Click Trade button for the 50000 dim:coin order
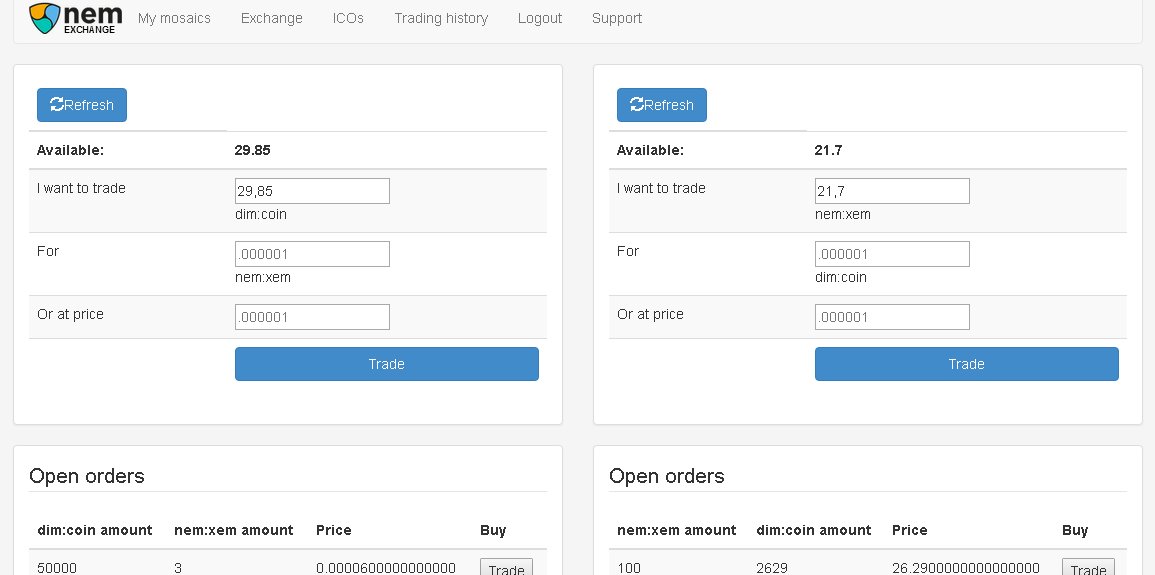Image resolution: width=1155 pixels, height=575 pixels. tap(506, 568)
